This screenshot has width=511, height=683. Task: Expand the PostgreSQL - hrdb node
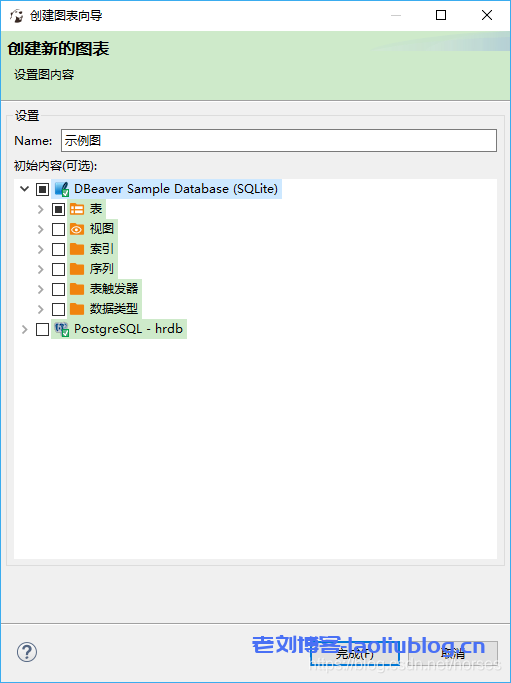coord(24,329)
